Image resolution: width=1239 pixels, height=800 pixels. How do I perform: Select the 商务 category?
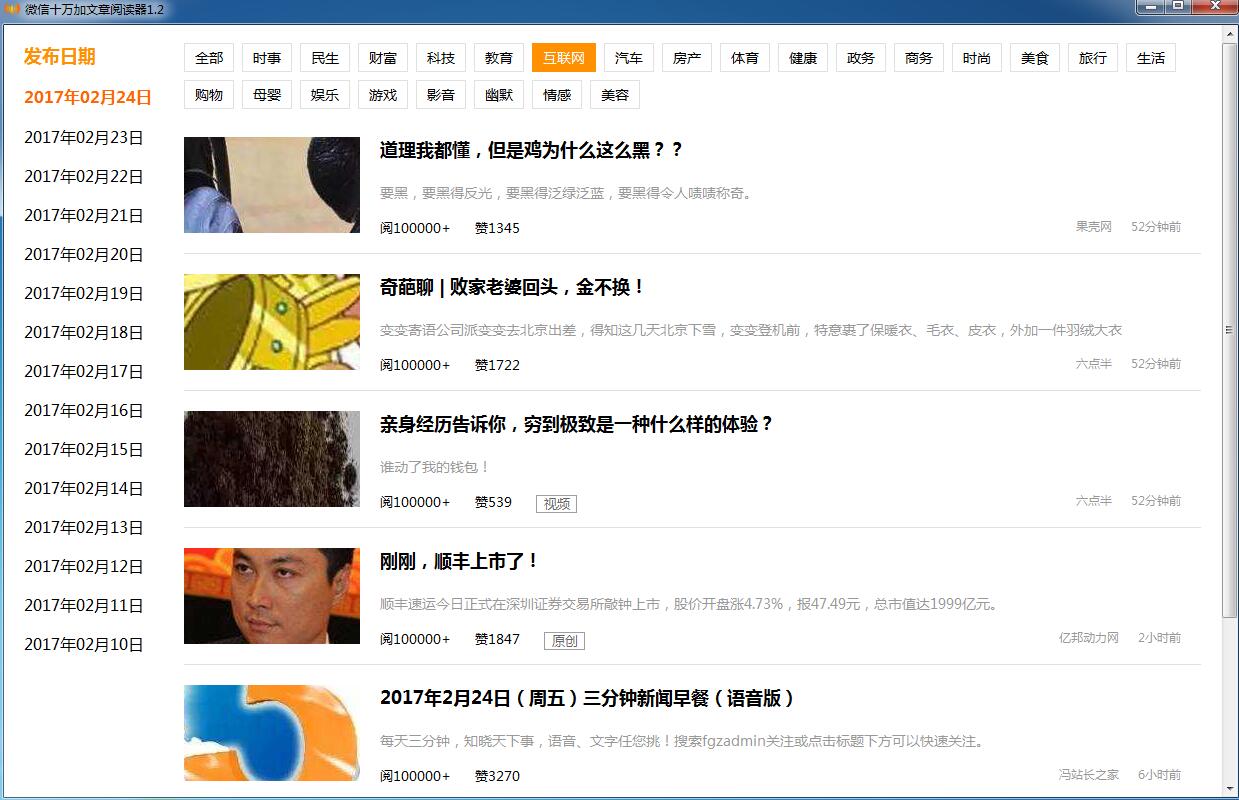919,58
